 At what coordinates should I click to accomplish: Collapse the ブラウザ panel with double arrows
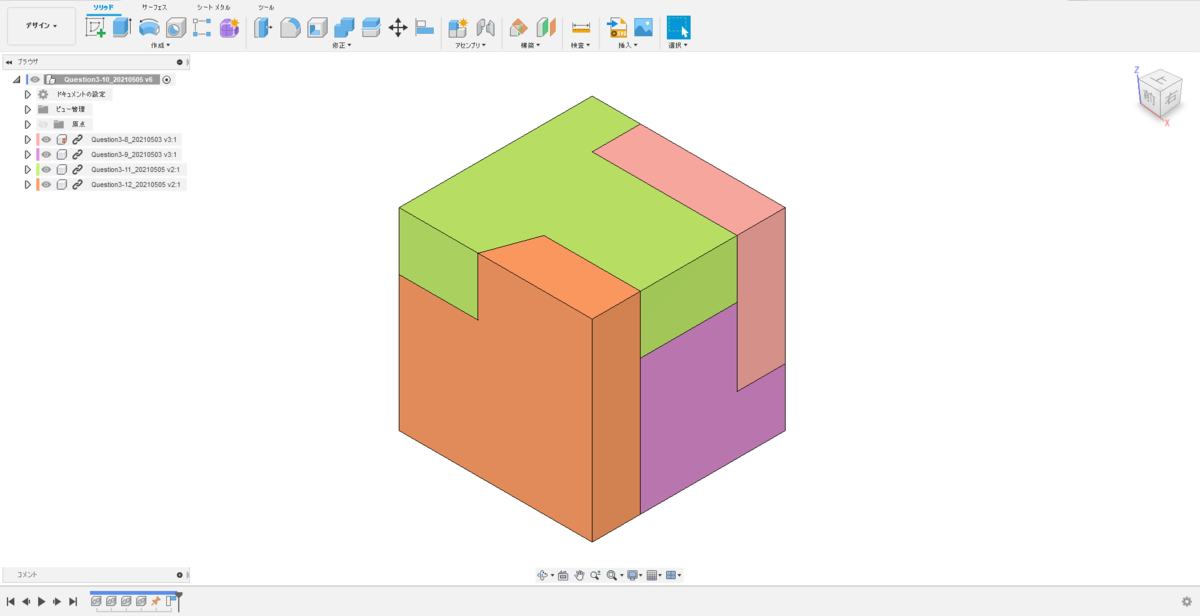coord(9,62)
